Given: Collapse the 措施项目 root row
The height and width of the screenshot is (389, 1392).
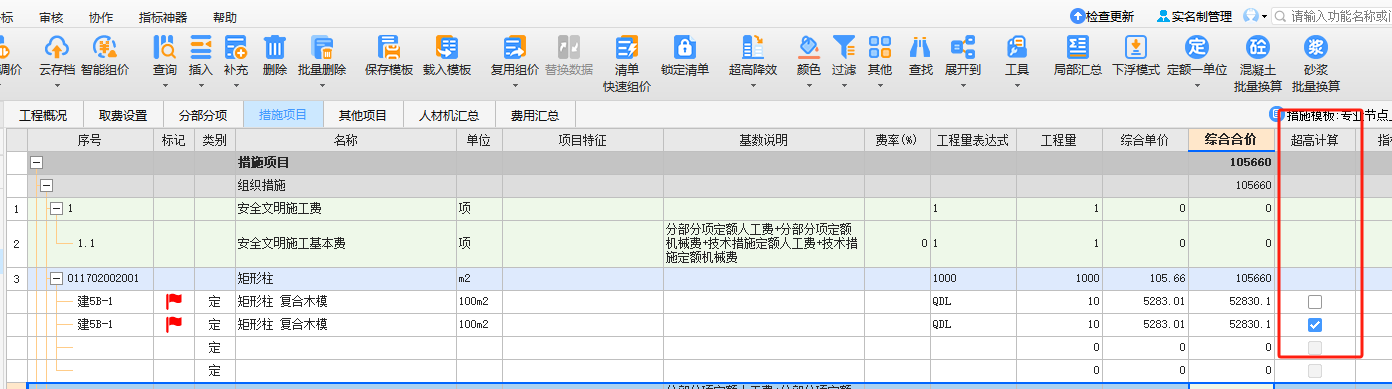Looking at the screenshot, I should (x=37, y=162).
